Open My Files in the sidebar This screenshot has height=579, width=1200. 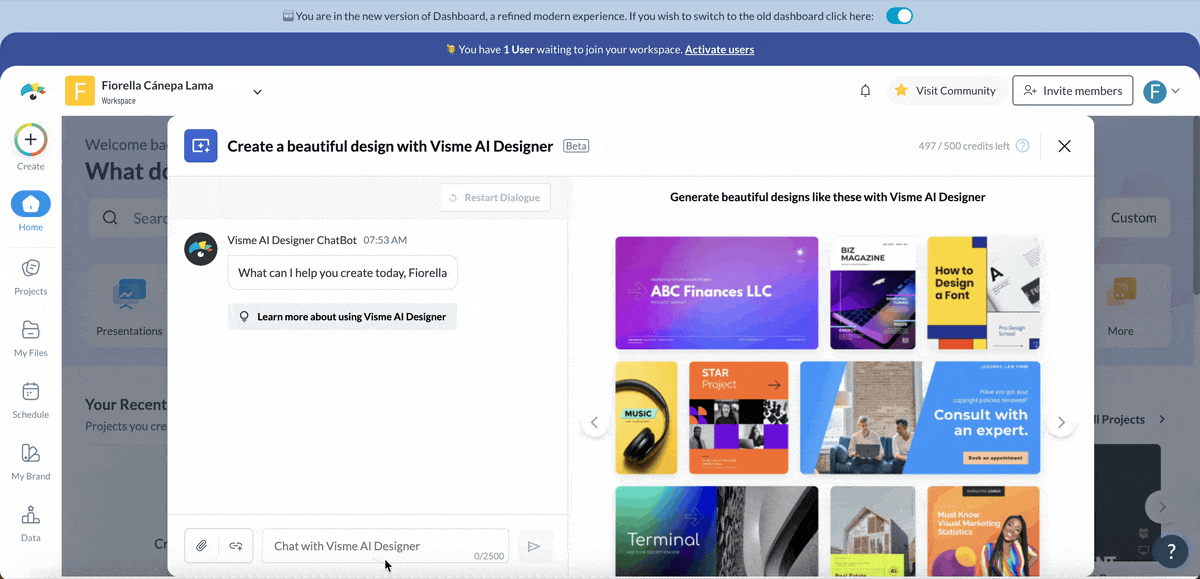[x=31, y=338]
